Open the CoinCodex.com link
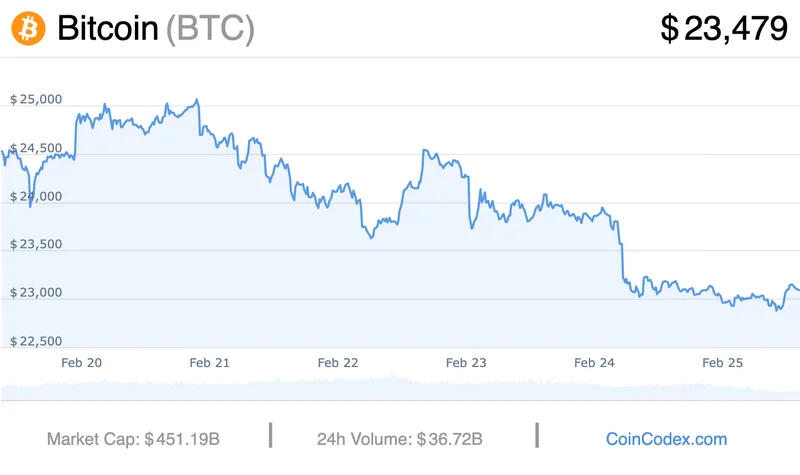The image size is (800, 475). tap(667, 439)
